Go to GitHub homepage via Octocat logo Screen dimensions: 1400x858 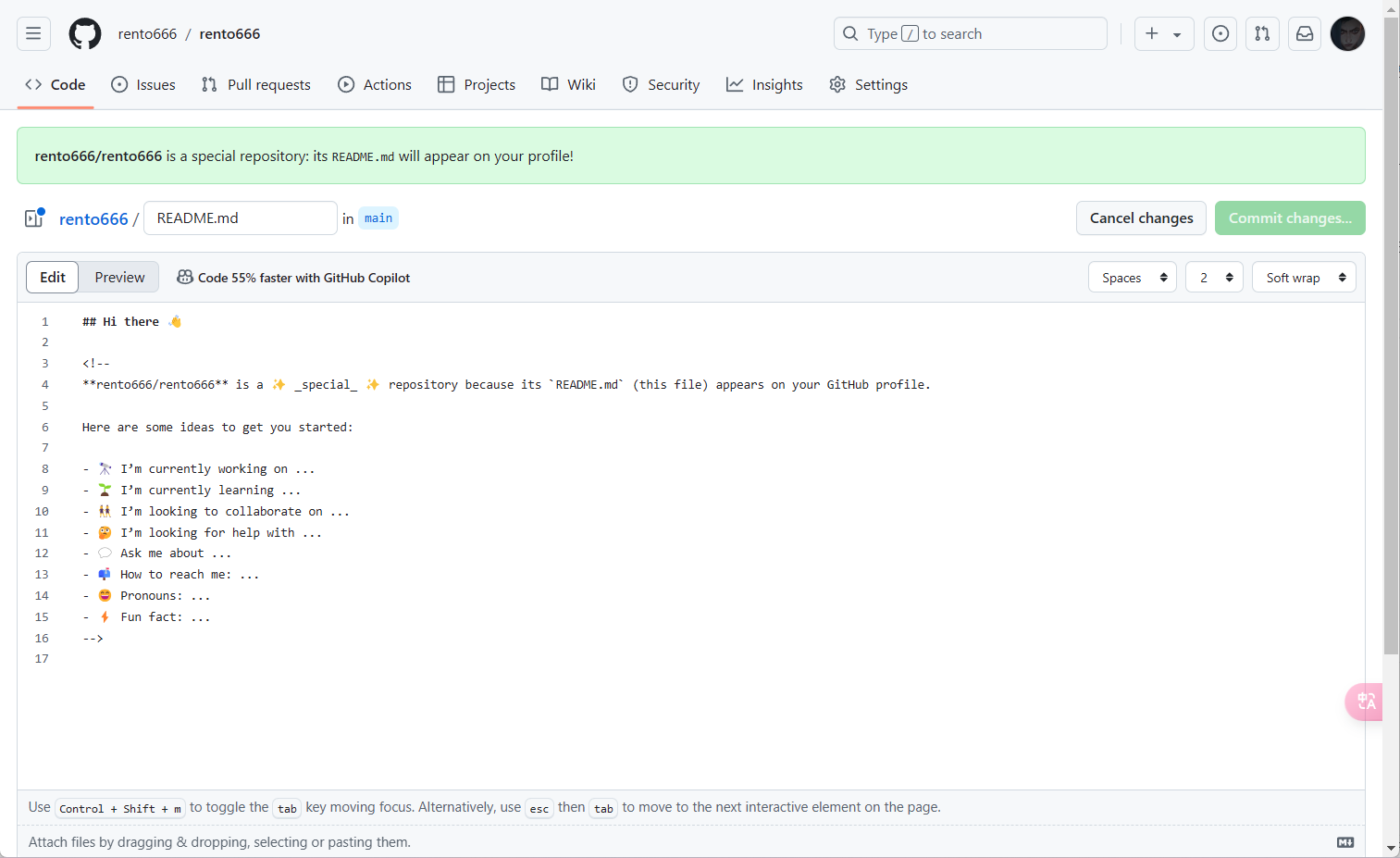tap(85, 33)
